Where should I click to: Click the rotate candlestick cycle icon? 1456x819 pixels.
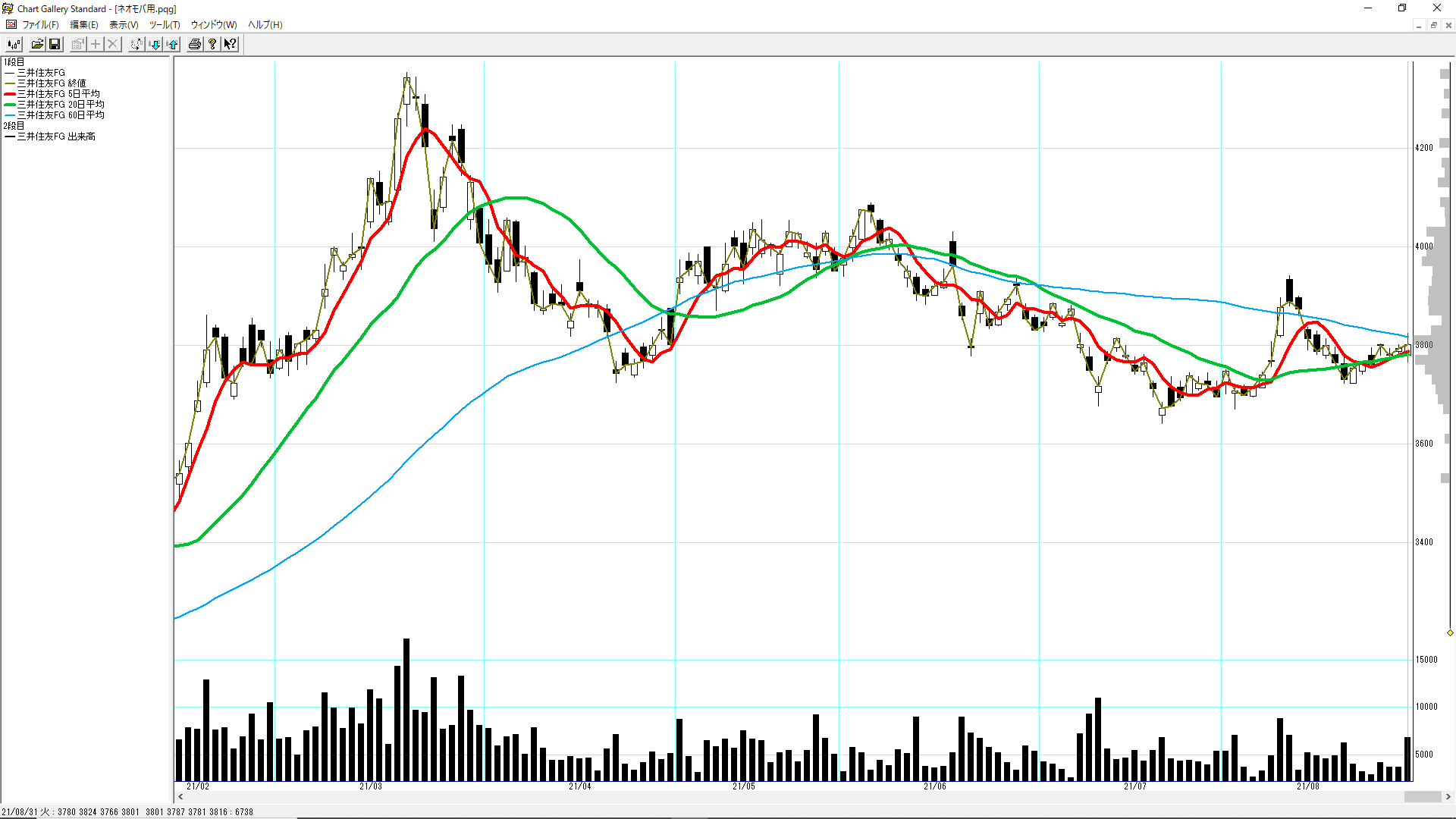tap(136, 44)
